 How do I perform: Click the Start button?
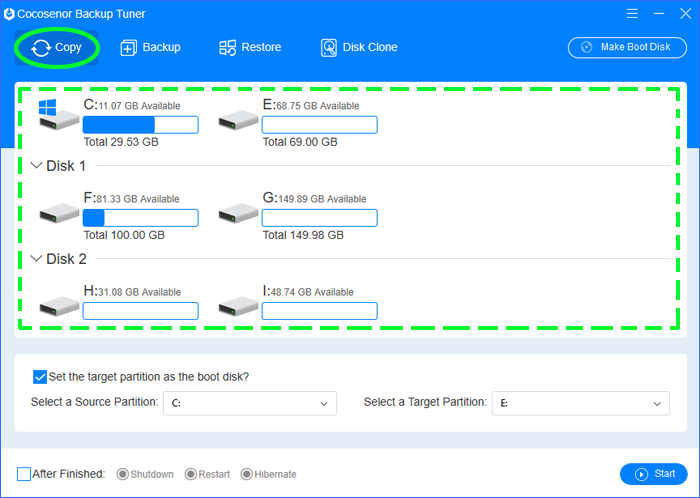click(654, 474)
